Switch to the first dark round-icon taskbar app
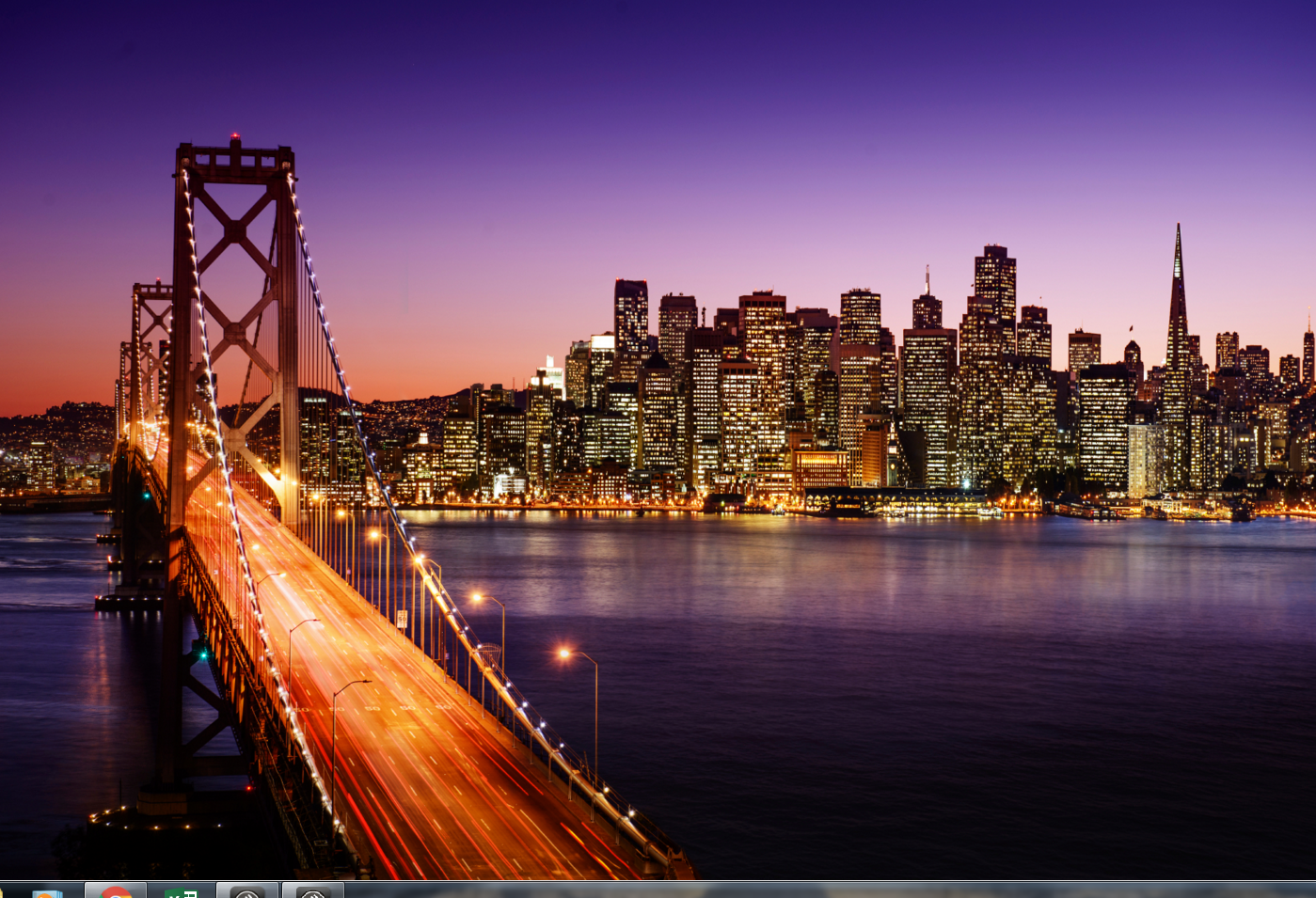Screen dimensions: 1316x898 246,890
